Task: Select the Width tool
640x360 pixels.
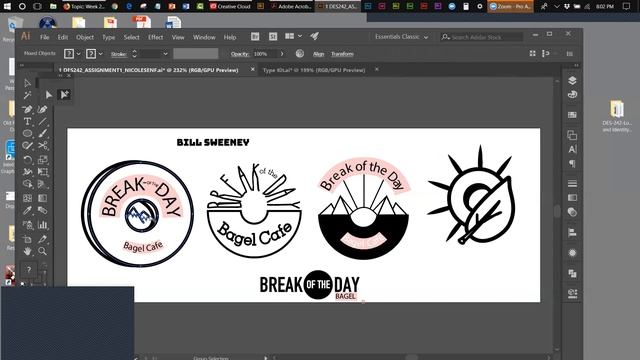Action: 27,172
